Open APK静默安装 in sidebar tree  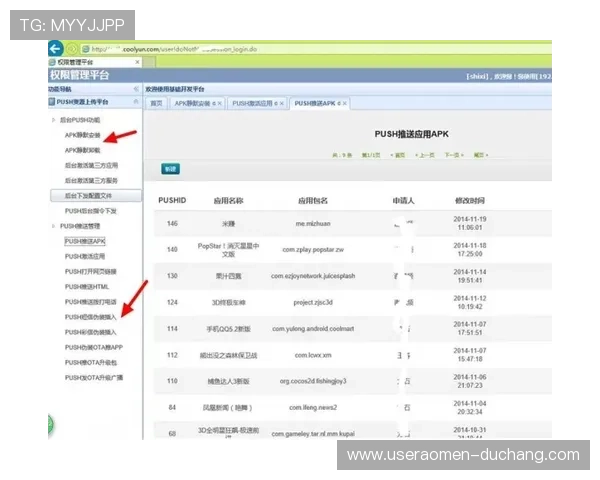pyautogui.click(x=82, y=135)
